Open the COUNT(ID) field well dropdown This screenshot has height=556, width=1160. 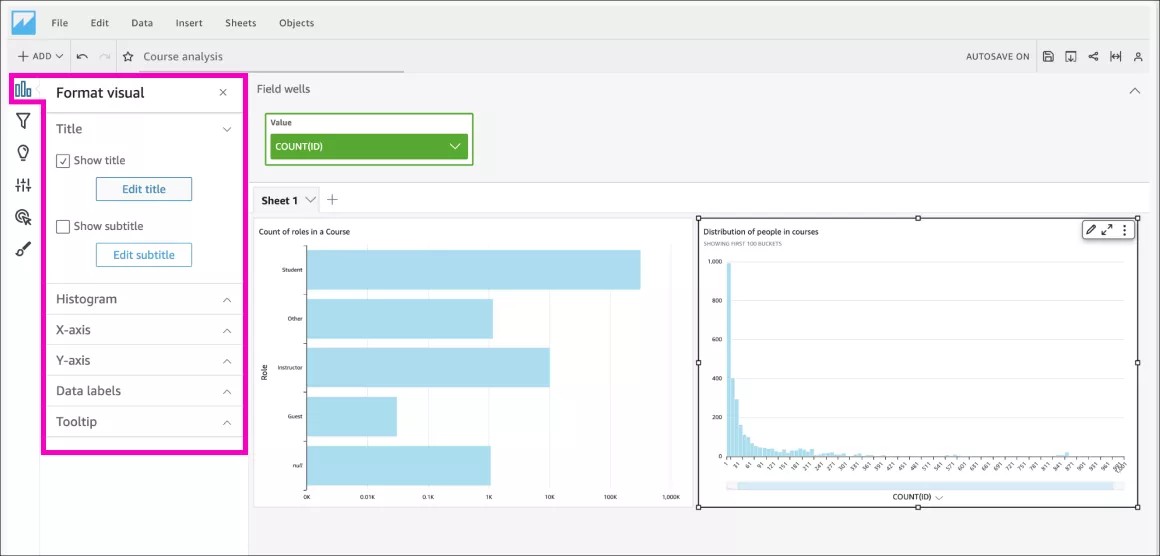[455, 147]
